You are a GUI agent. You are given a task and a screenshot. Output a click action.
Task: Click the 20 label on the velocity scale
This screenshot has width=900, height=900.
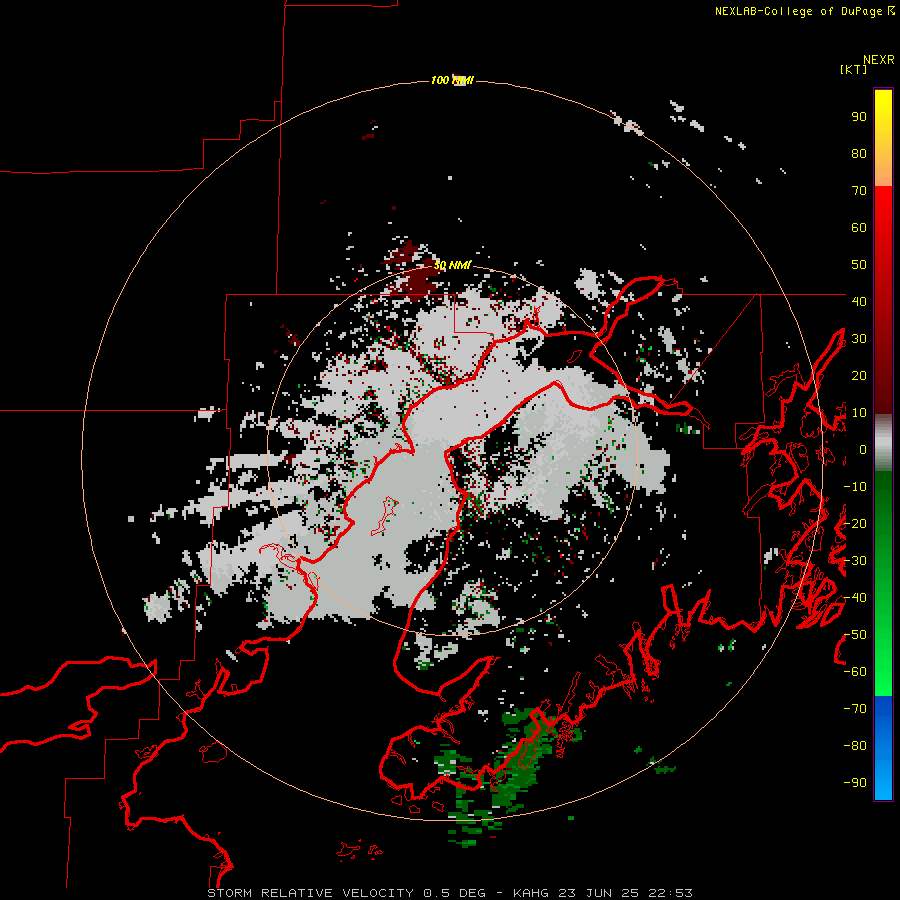point(859,375)
